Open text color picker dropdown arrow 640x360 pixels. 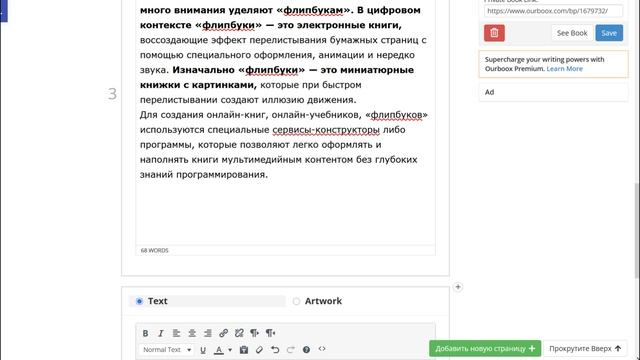point(230,350)
